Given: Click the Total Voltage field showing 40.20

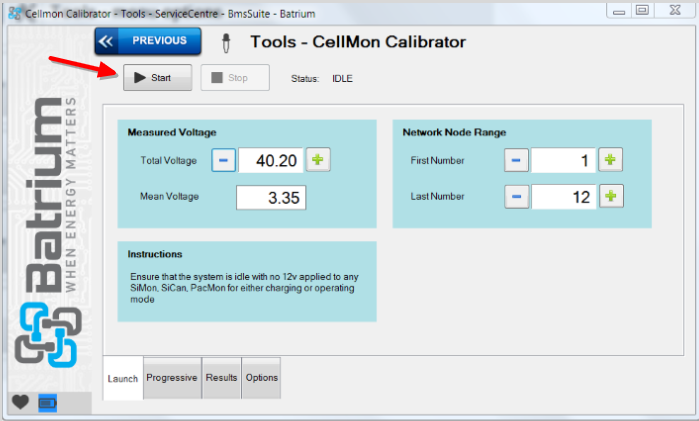Looking at the screenshot, I should [x=270, y=160].
